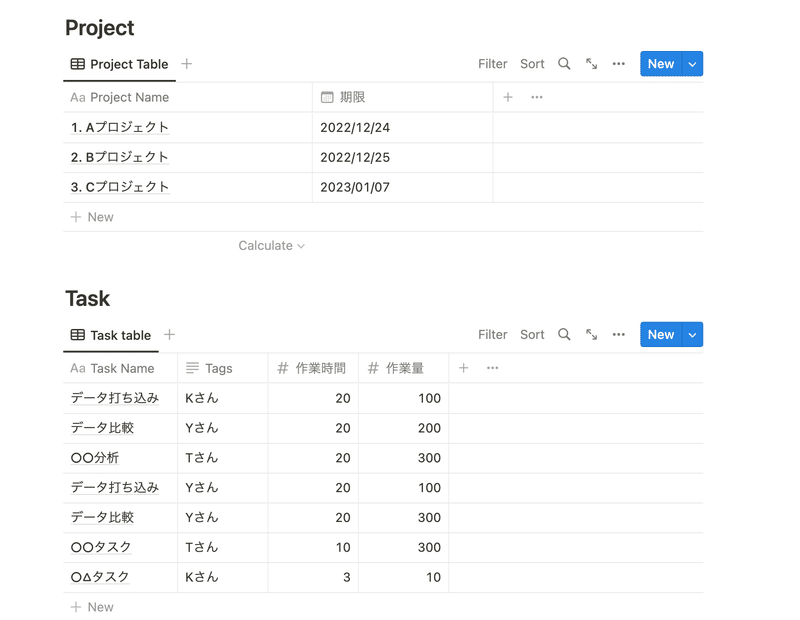Expand the Project New button dropdown arrow
Image resolution: width=800 pixels, height=620 pixels.
pos(692,64)
